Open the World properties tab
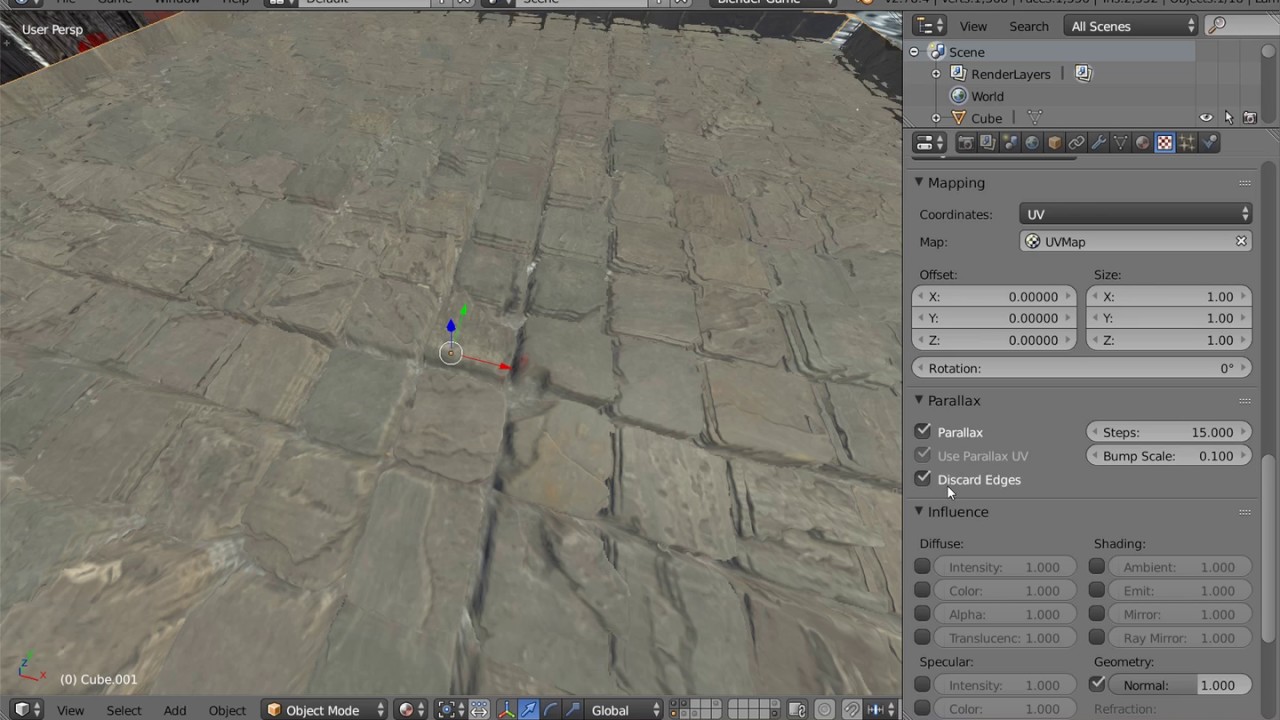1280x720 pixels. [x=1032, y=143]
